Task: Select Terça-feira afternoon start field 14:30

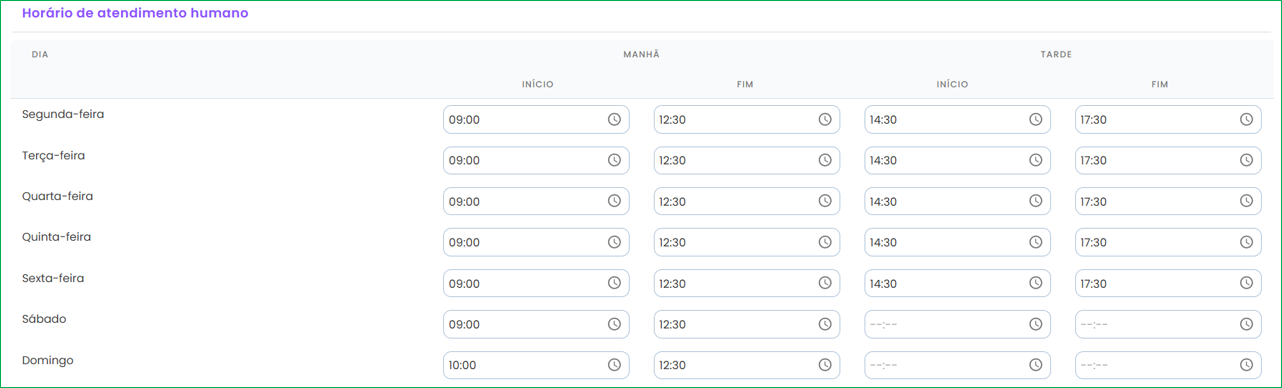Action: (x=957, y=160)
